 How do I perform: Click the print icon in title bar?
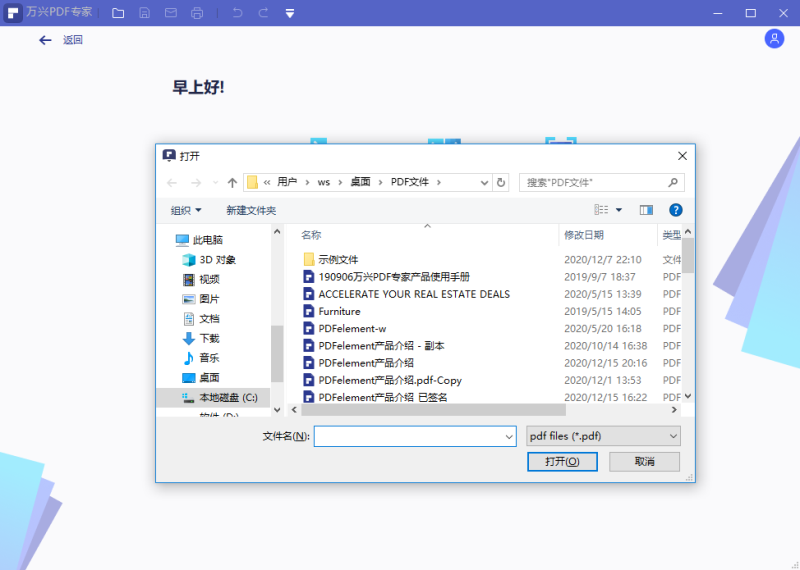(x=197, y=13)
